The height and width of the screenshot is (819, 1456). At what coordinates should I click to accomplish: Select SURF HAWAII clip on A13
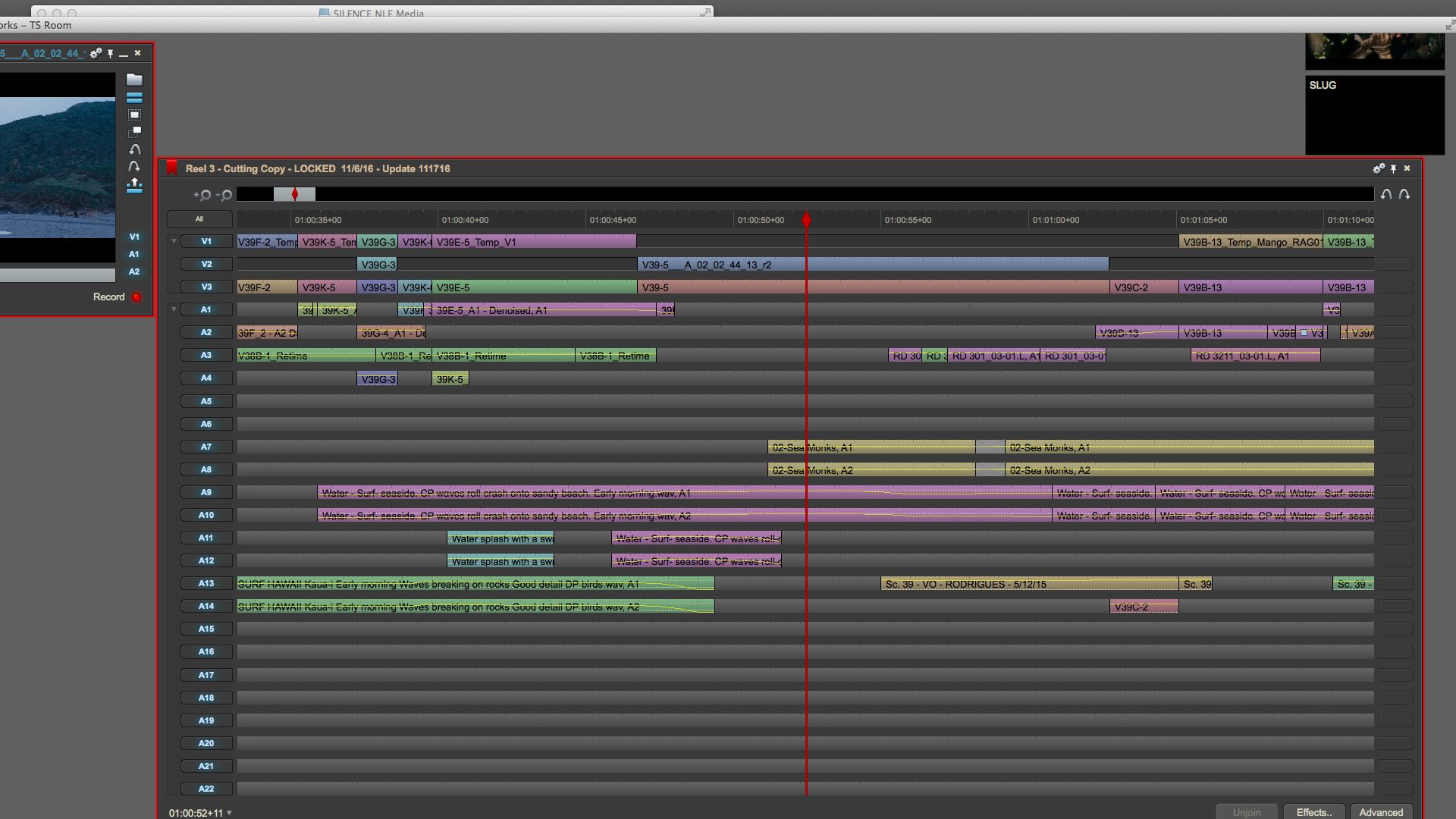point(475,584)
